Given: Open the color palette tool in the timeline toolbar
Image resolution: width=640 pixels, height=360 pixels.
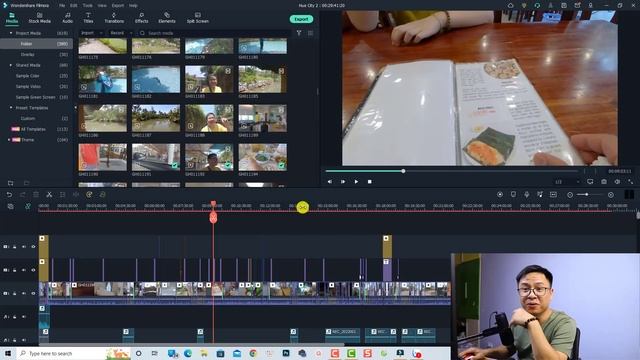Looking at the screenshot, I should 89,195.
